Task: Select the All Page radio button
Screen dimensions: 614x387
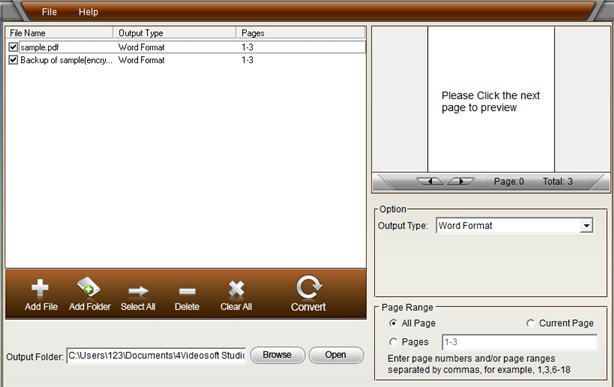Action: click(393, 323)
